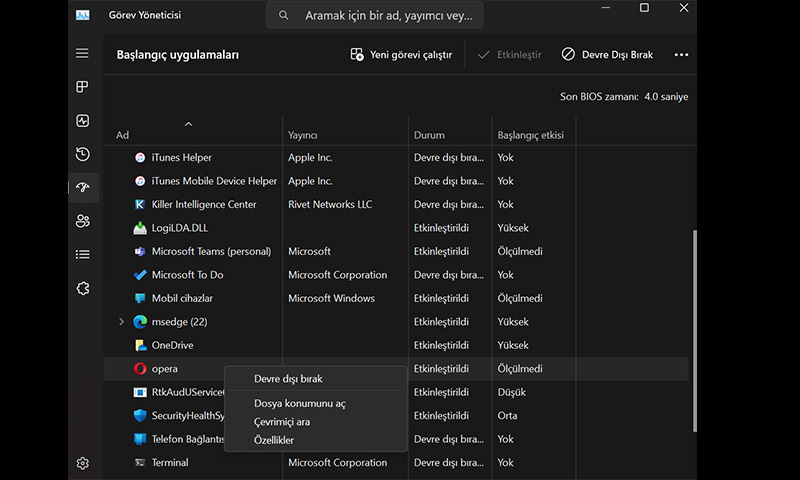The width and height of the screenshot is (800, 480).
Task: Open Task Manager settings gear
Action: tap(83, 463)
